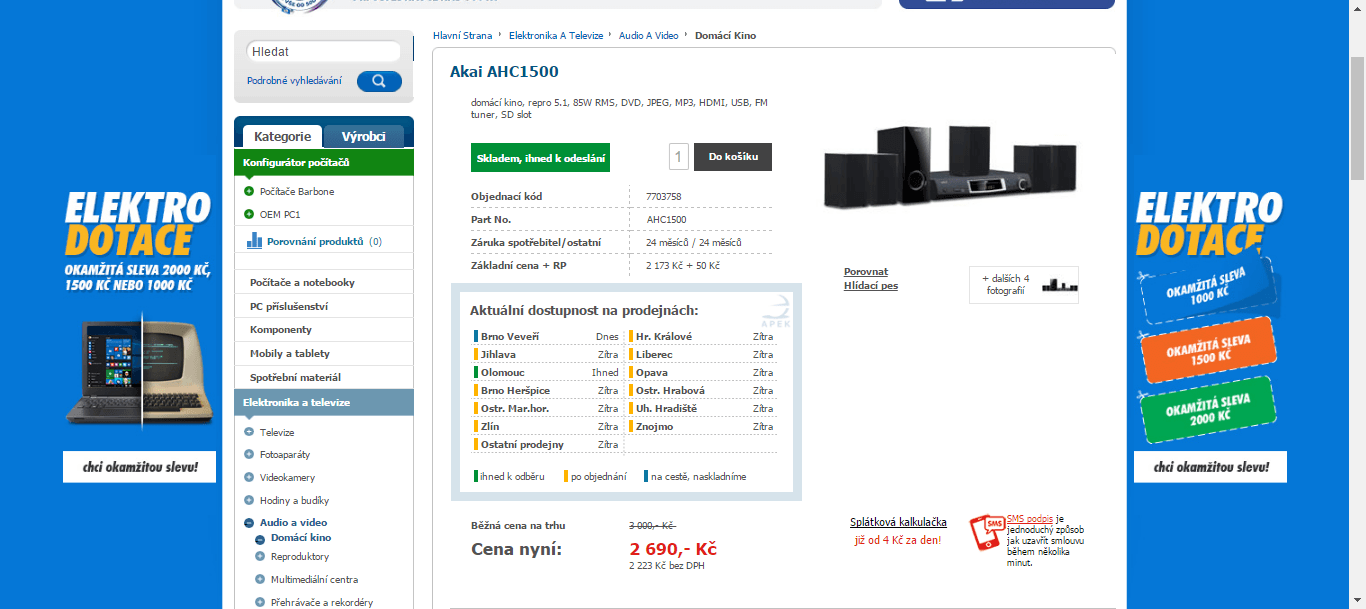
Task: Click the magnifier search button
Action: (379, 81)
